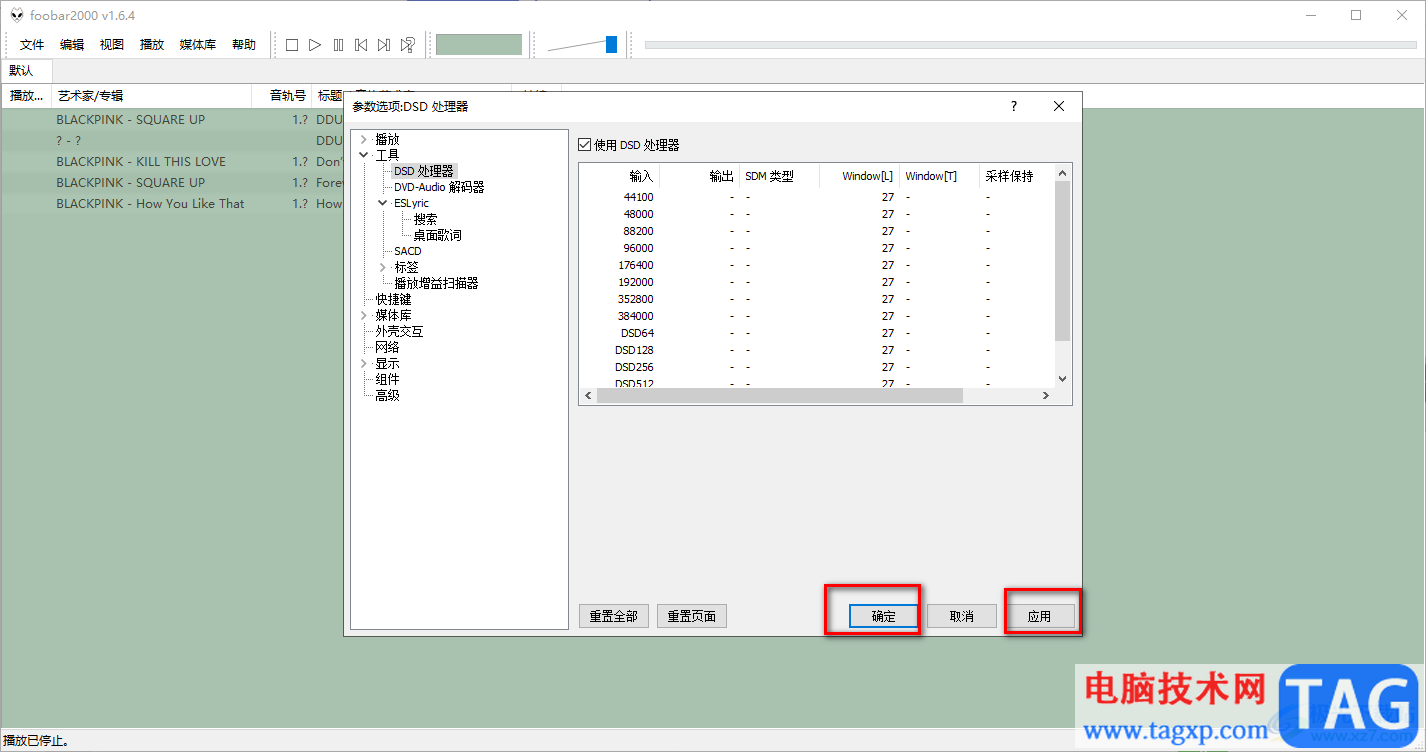Screen dimensions: 1426x752
Task: Open the 媒体库 menu in menu bar
Action: [198, 45]
